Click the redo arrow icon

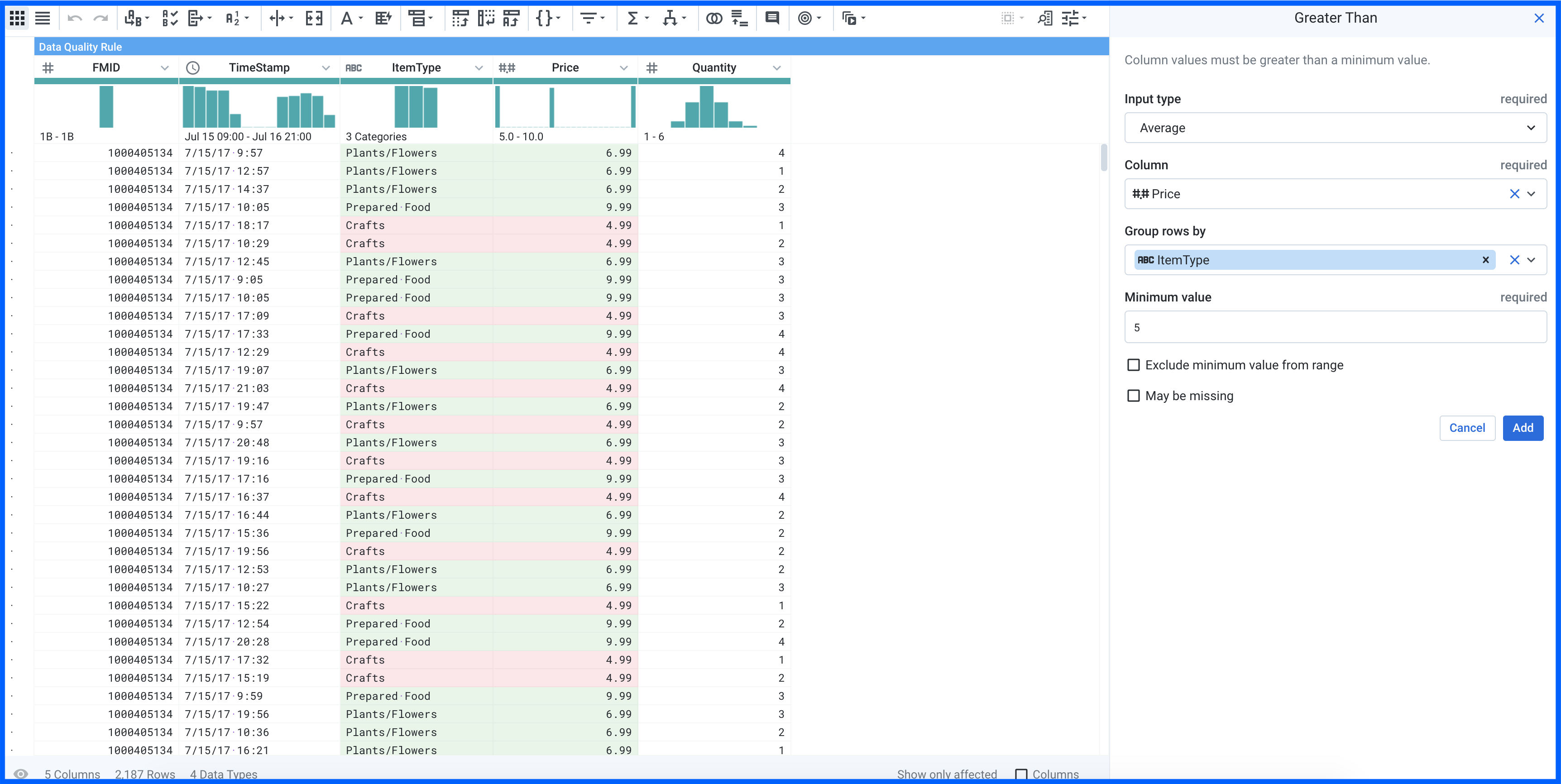101,18
